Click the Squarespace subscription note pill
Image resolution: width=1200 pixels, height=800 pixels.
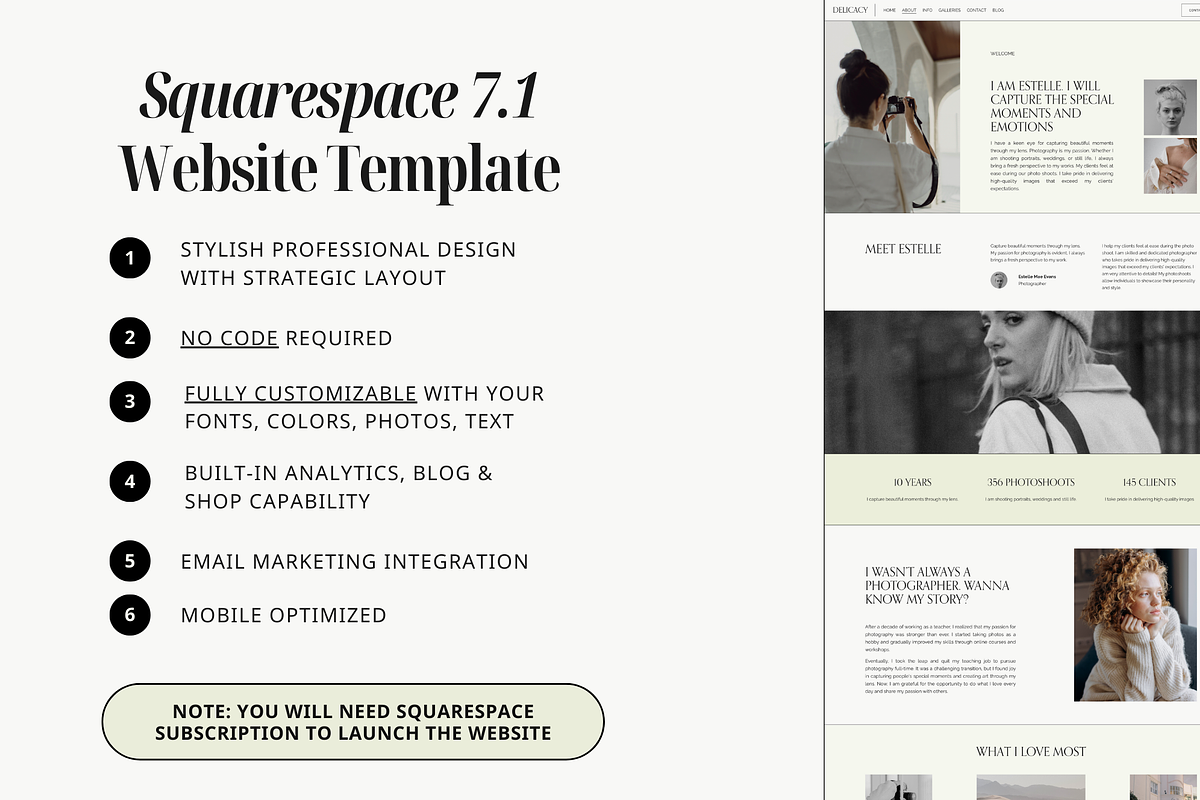pyautogui.click(x=353, y=722)
